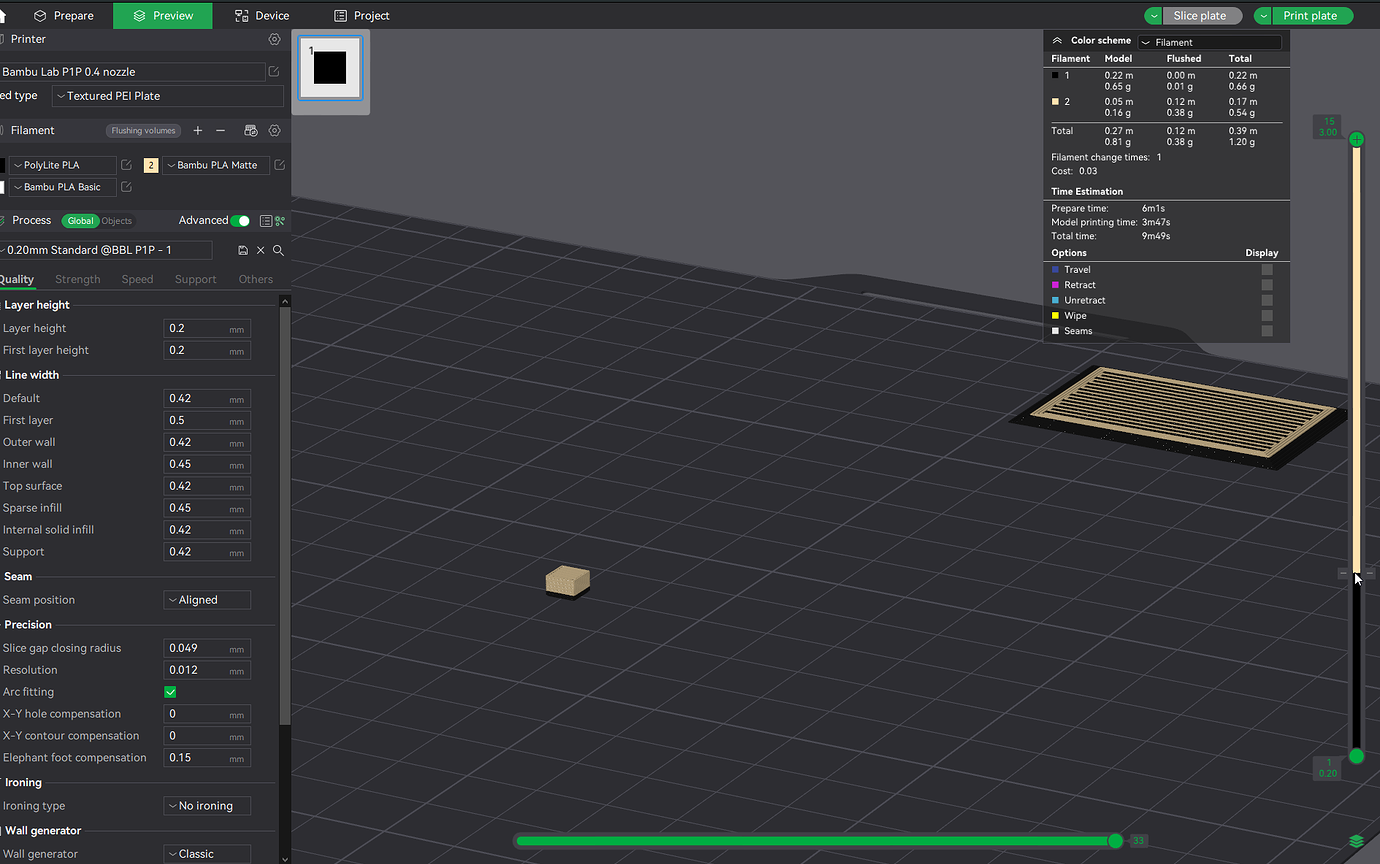Switch to the Device tab
The image size is (1380, 864).
tap(262, 16)
